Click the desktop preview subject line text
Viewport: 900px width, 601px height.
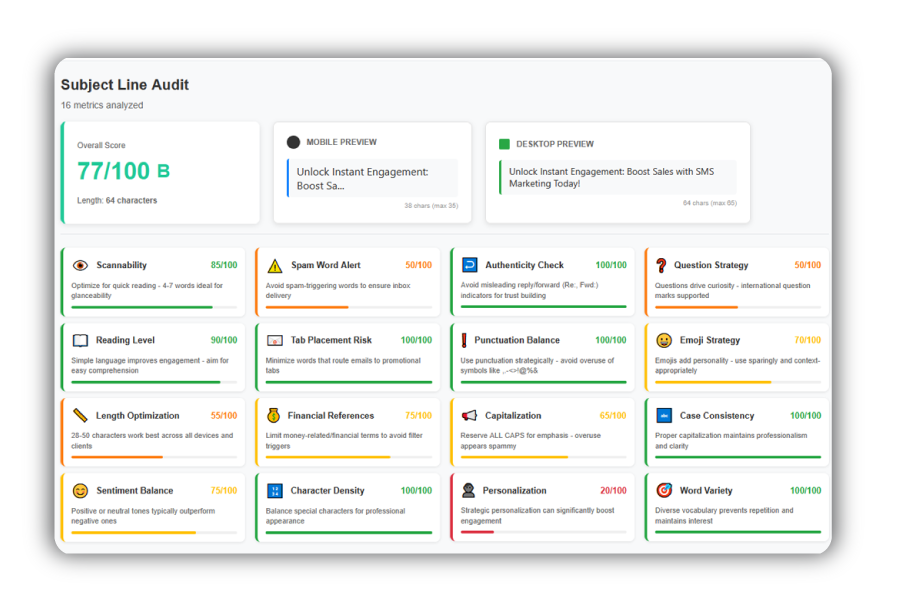coord(610,178)
